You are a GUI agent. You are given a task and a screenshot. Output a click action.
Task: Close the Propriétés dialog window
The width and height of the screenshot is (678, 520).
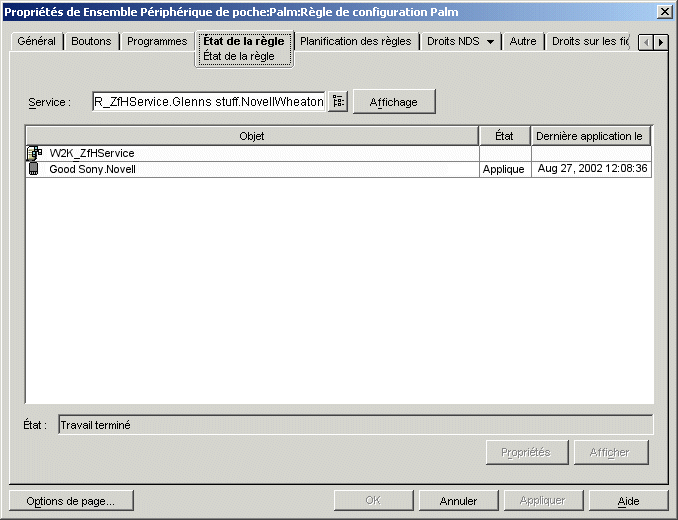(x=665, y=12)
